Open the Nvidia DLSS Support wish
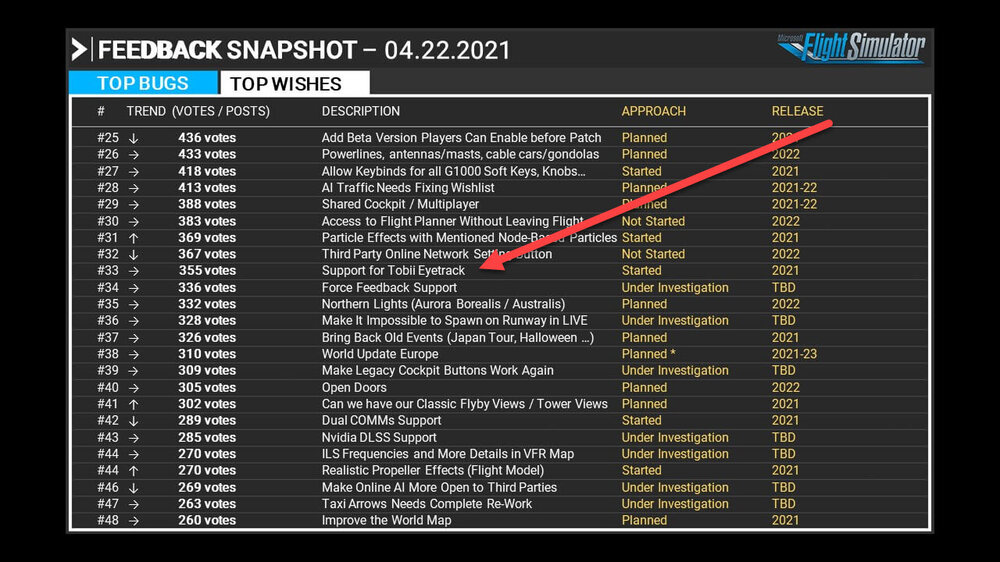This screenshot has height=562, width=1000. pos(379,437)
